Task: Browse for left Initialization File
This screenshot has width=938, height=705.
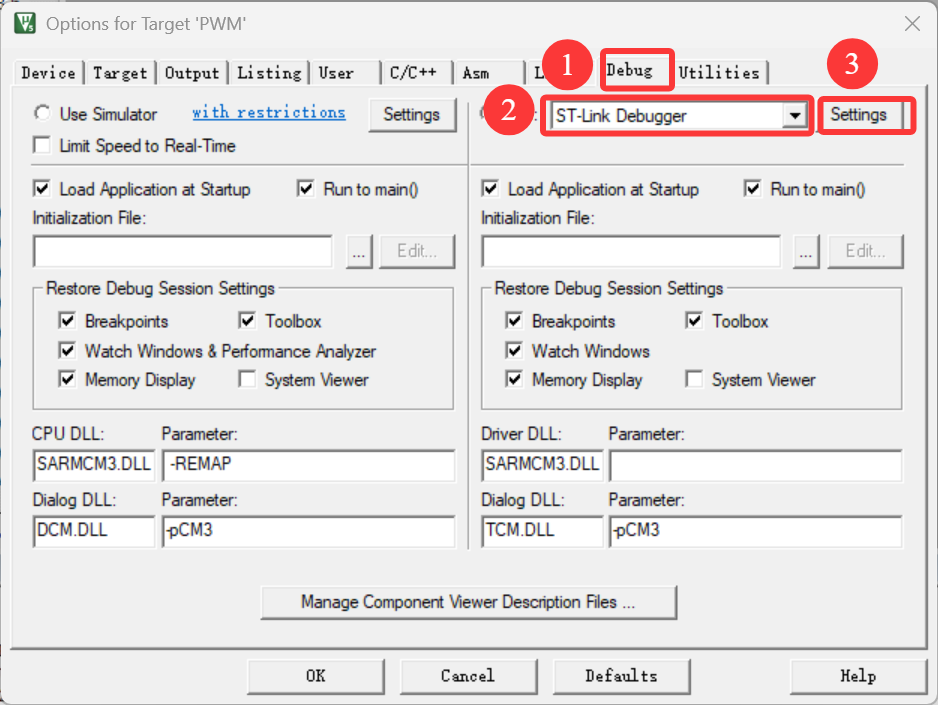Action: [x=360, y=251]
